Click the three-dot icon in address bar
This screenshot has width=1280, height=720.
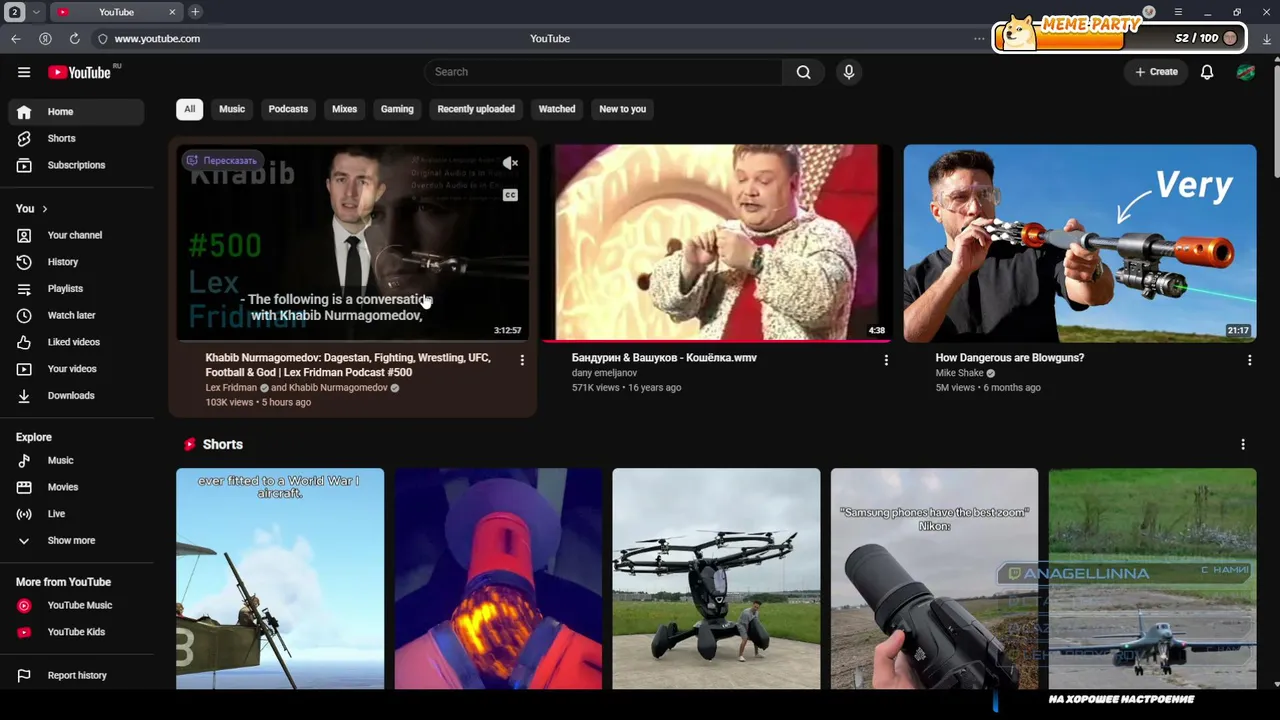(x=979, y=38)
